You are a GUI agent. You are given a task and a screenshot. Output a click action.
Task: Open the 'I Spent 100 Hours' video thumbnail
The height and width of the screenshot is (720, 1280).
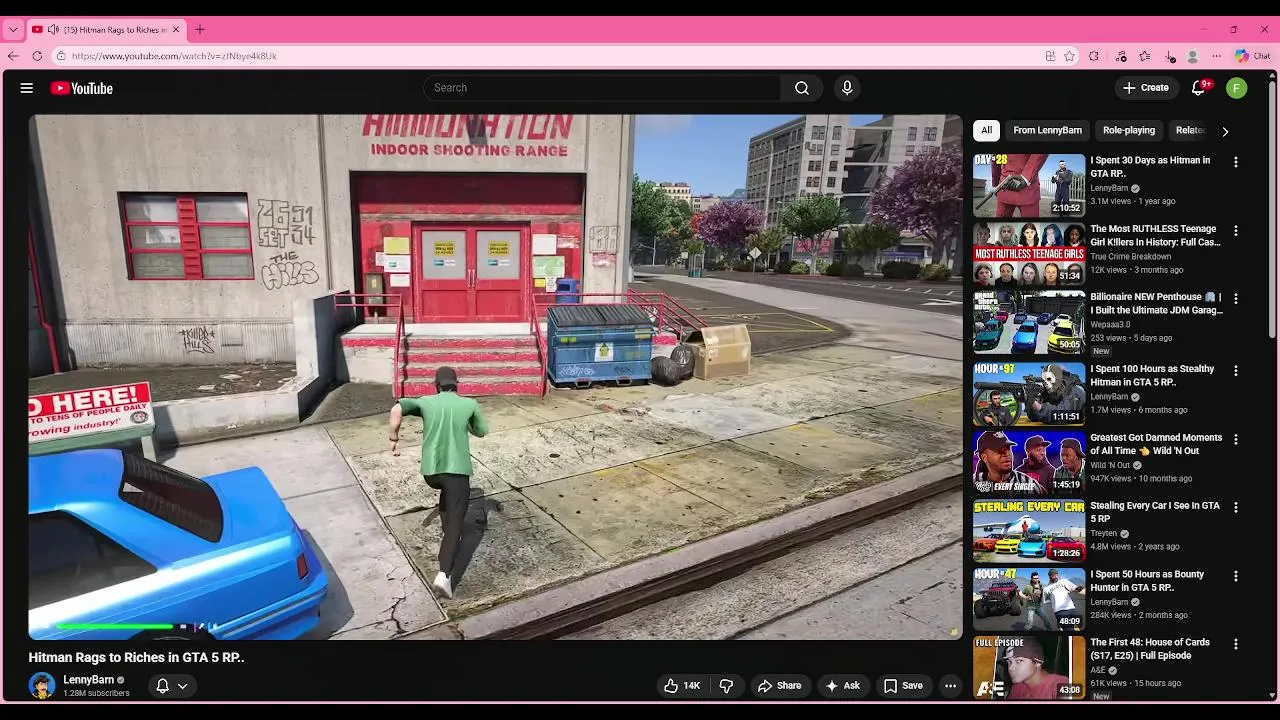tap(1029, 394)
